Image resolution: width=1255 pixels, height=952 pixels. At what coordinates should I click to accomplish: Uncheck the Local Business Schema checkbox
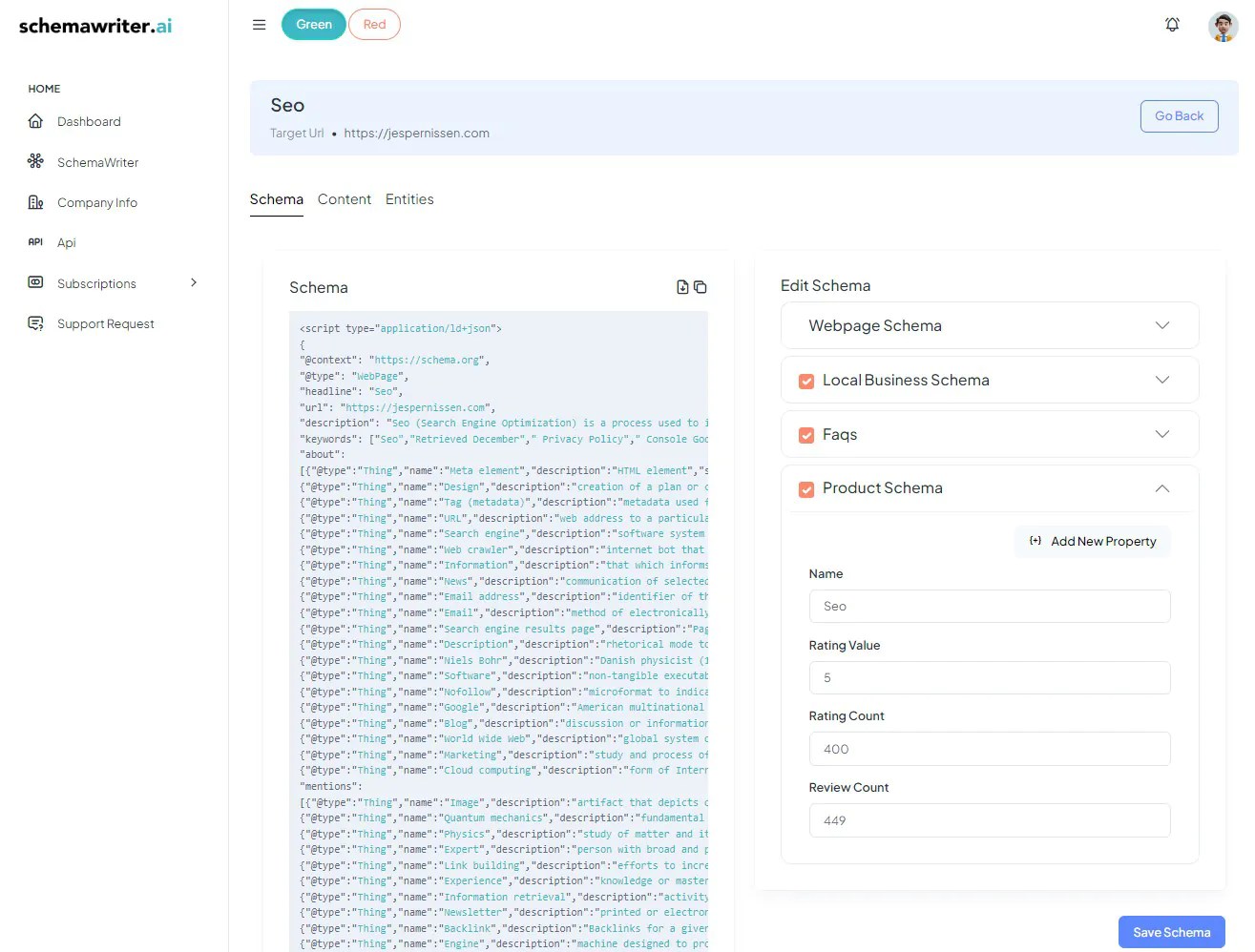click(x=806, y=381)
